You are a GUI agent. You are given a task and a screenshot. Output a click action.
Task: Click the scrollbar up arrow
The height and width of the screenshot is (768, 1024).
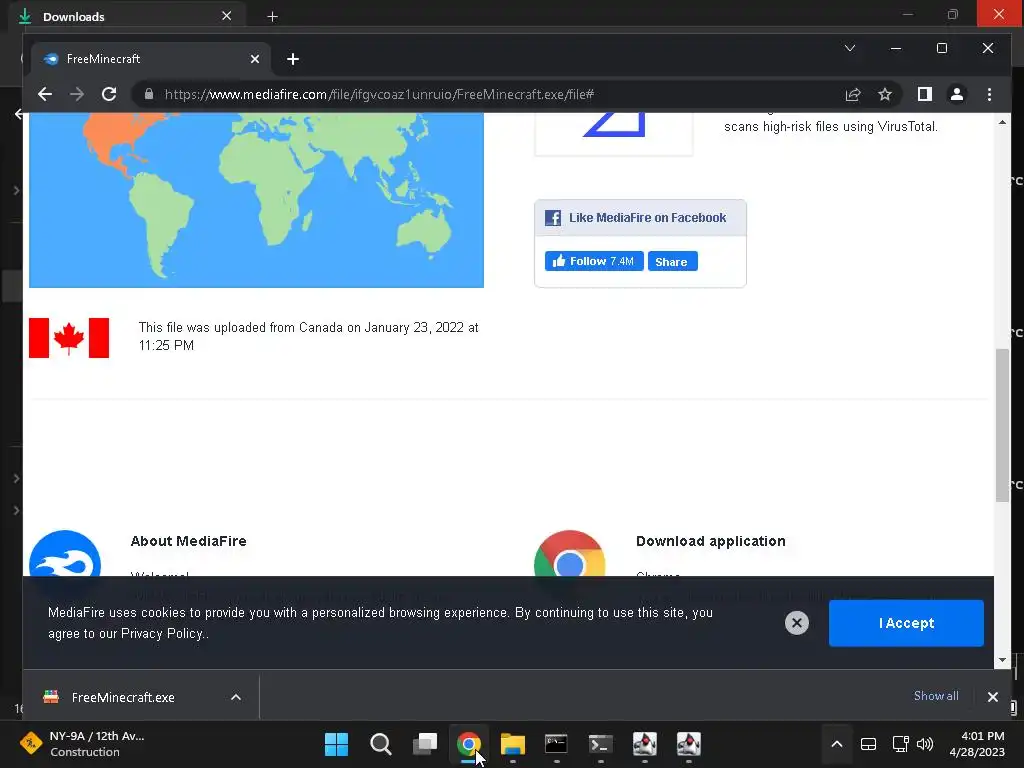pos(1002,122)
